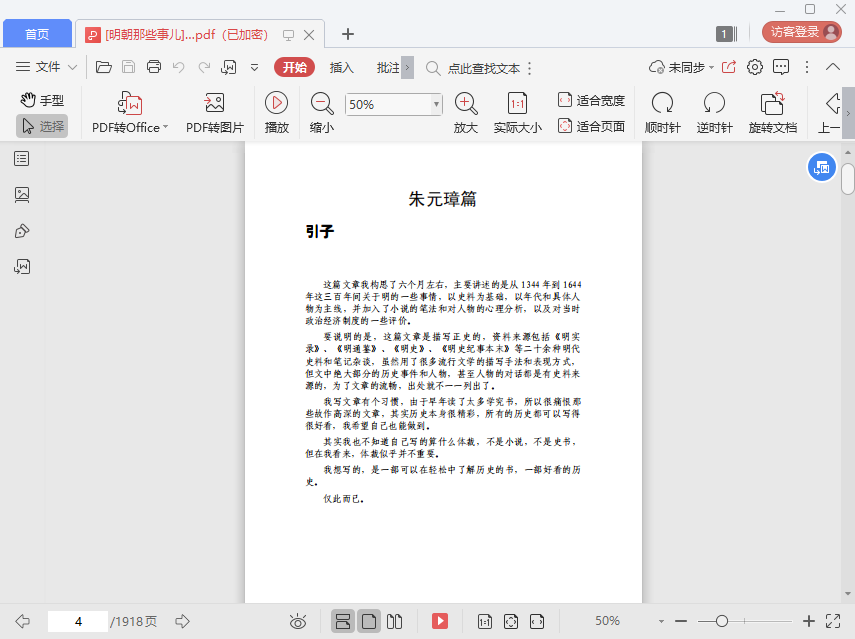Screen dimensions: 855x639
Task: Click 适合宽度 fit width button
Action: [x=591, y=100]
